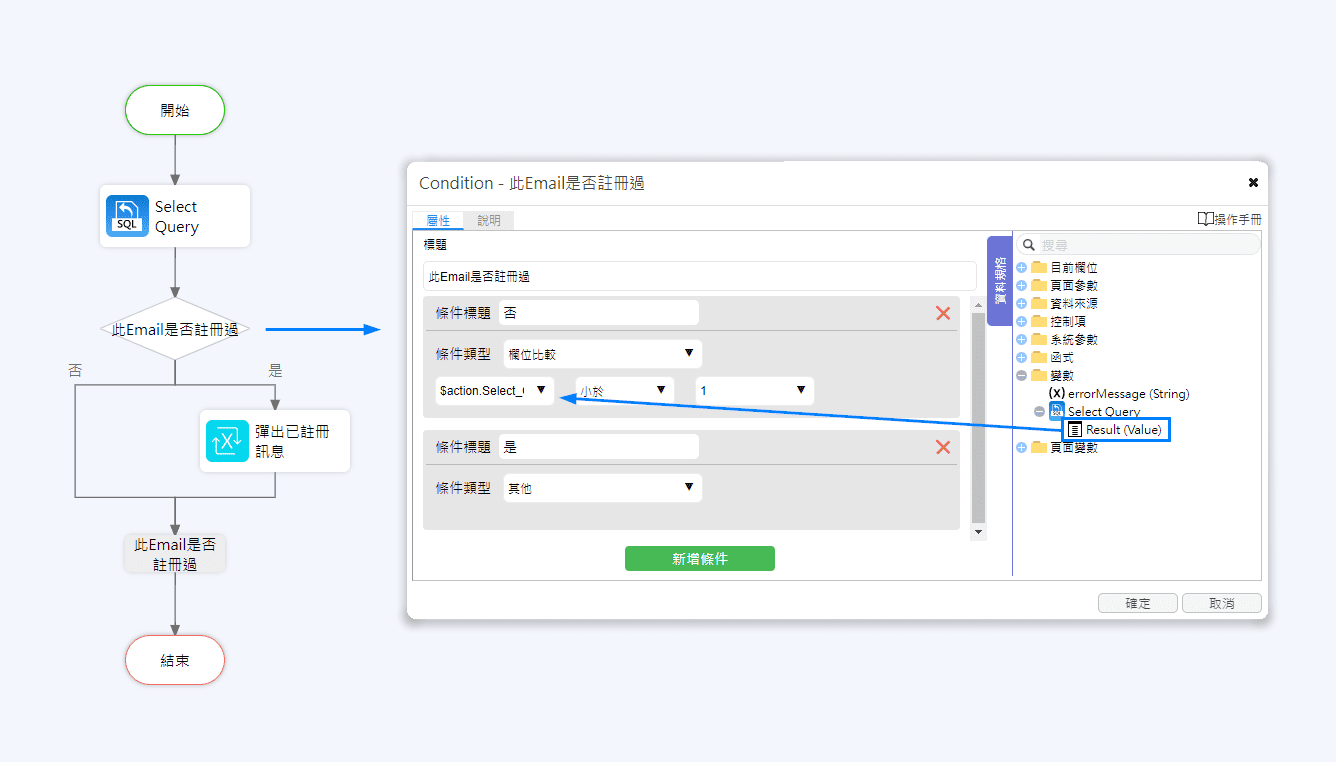1336x762 pixels.
Task: Expand the 頁面變數 tree node
Action: (x=1022, y=448)
